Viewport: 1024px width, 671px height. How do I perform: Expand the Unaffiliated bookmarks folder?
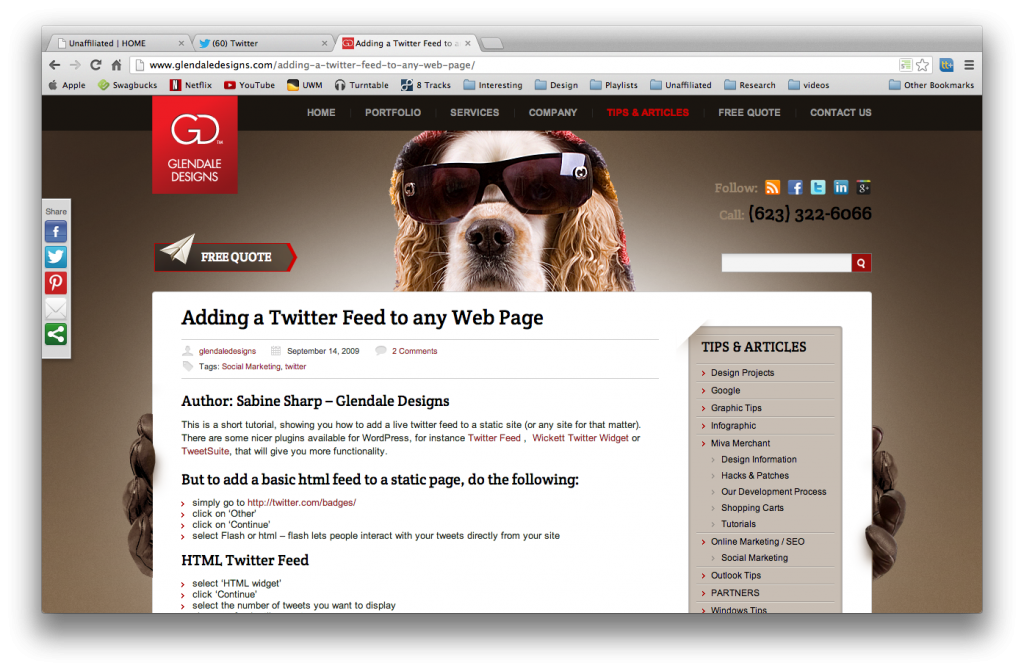click(x=680, y=85)
